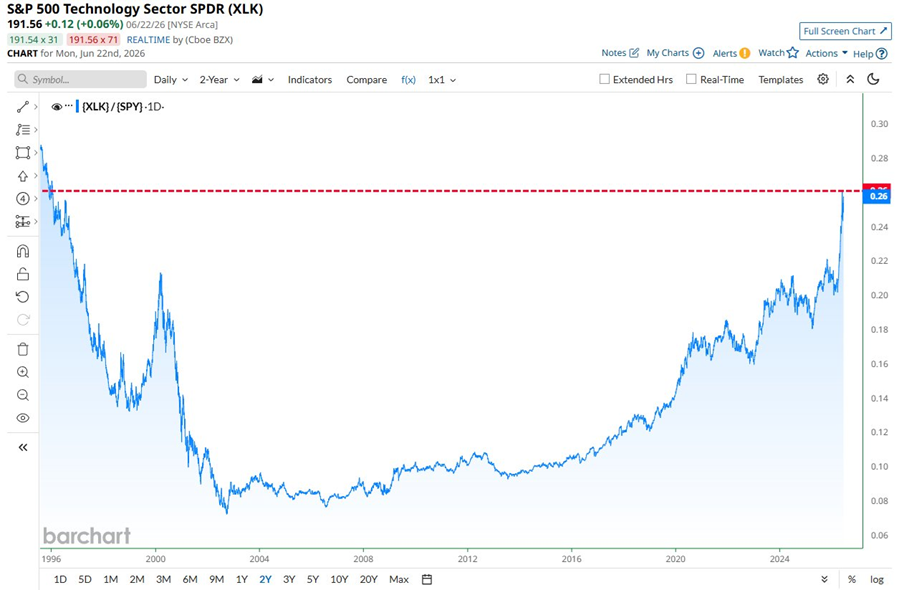Open the Compare option
The width and height of the screenshot is (899, 590).
click(366, 80)
